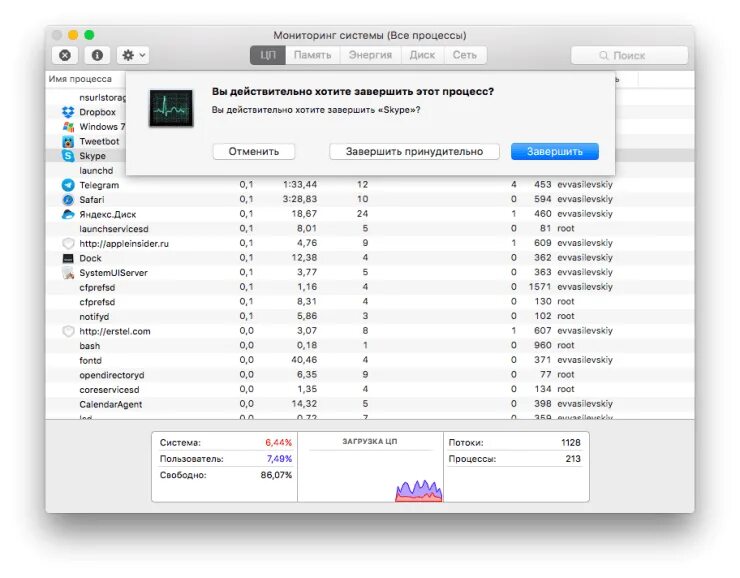Click the Отменить button
The width and height of the screenshot is (740, 578).
pos(254,151)
